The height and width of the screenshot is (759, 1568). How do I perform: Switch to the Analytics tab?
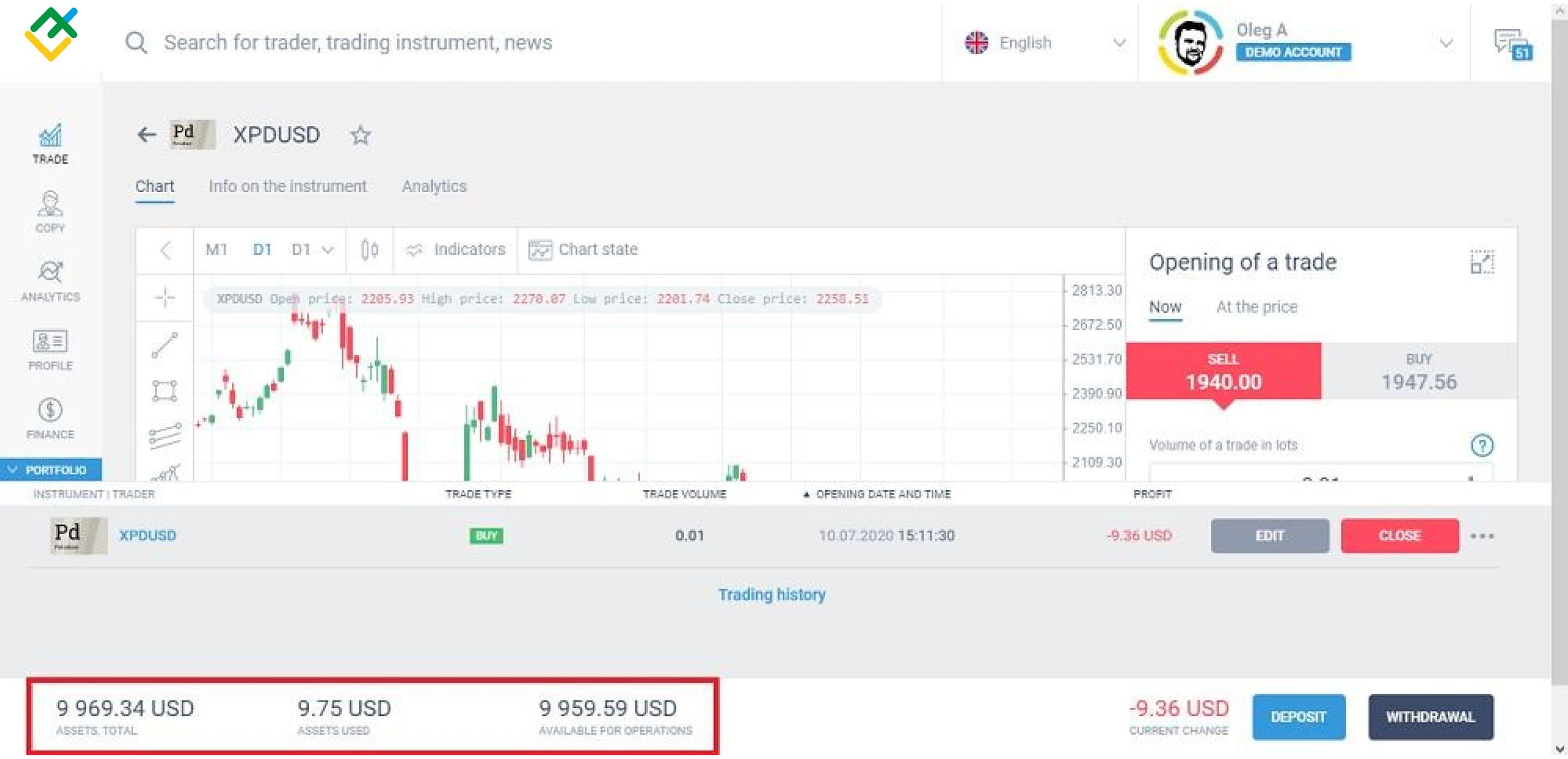pyautogui.click(x=434, y=186)
